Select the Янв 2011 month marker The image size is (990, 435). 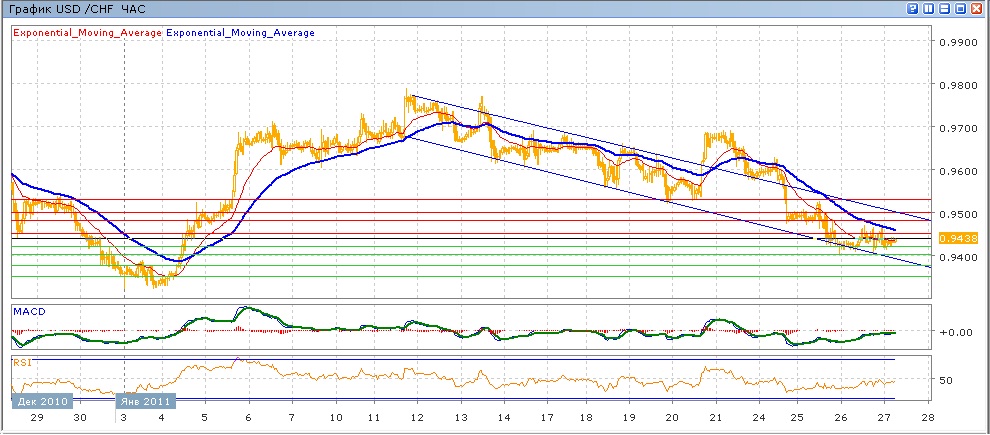pos(146,401)
